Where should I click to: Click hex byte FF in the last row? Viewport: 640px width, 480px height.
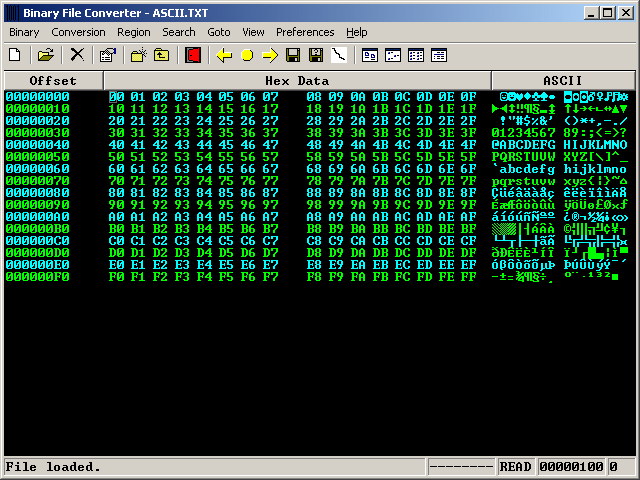(469, 277)
